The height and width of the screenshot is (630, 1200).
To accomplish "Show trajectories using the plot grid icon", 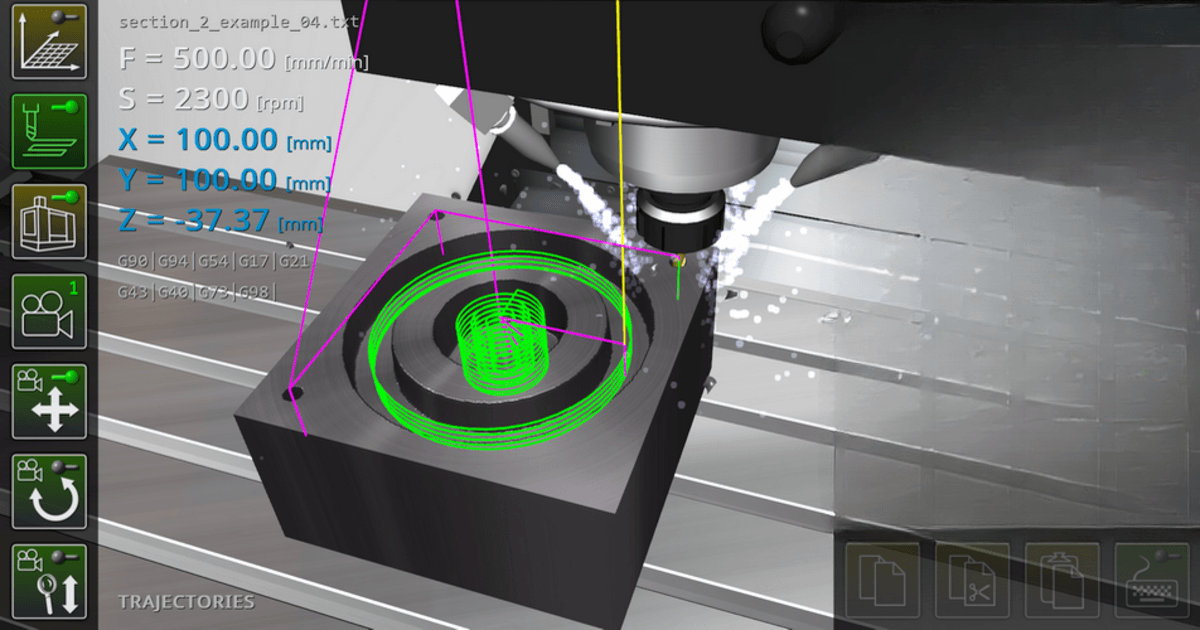I will (48, 40).
